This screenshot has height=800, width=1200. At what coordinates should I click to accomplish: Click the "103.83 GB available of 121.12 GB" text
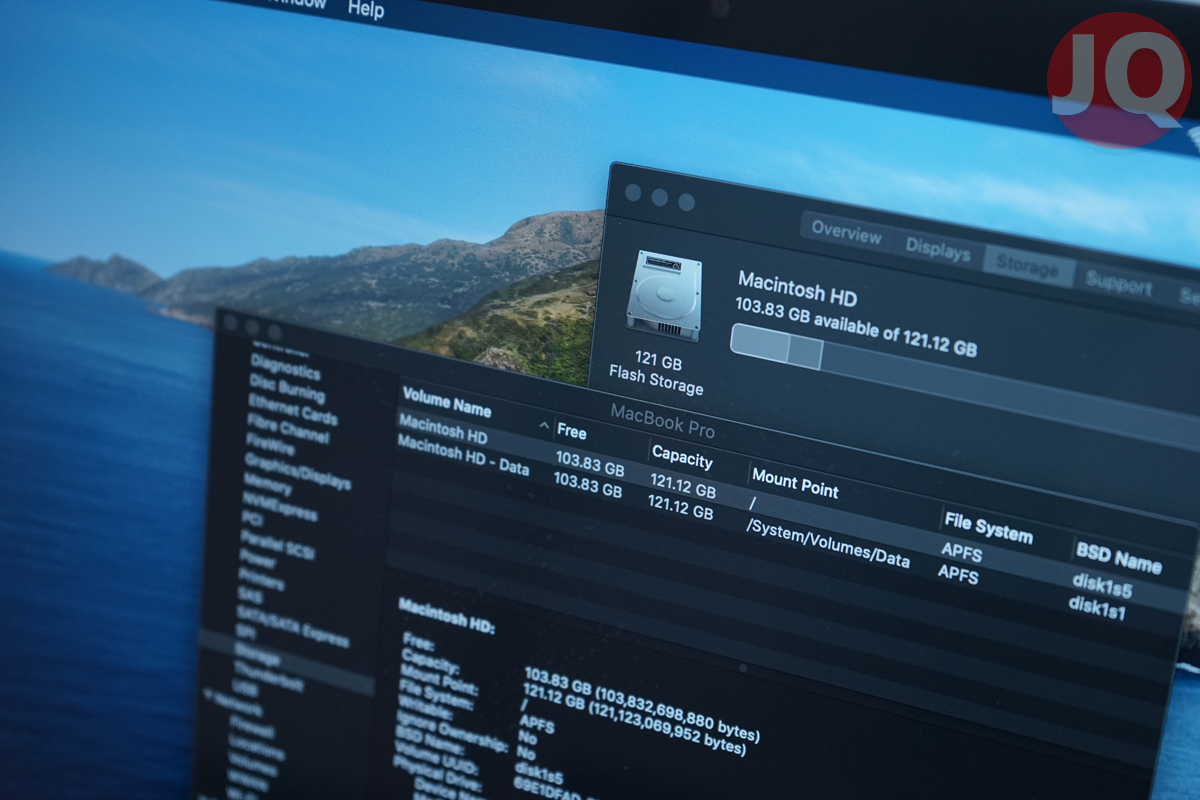tap(856, 327)
